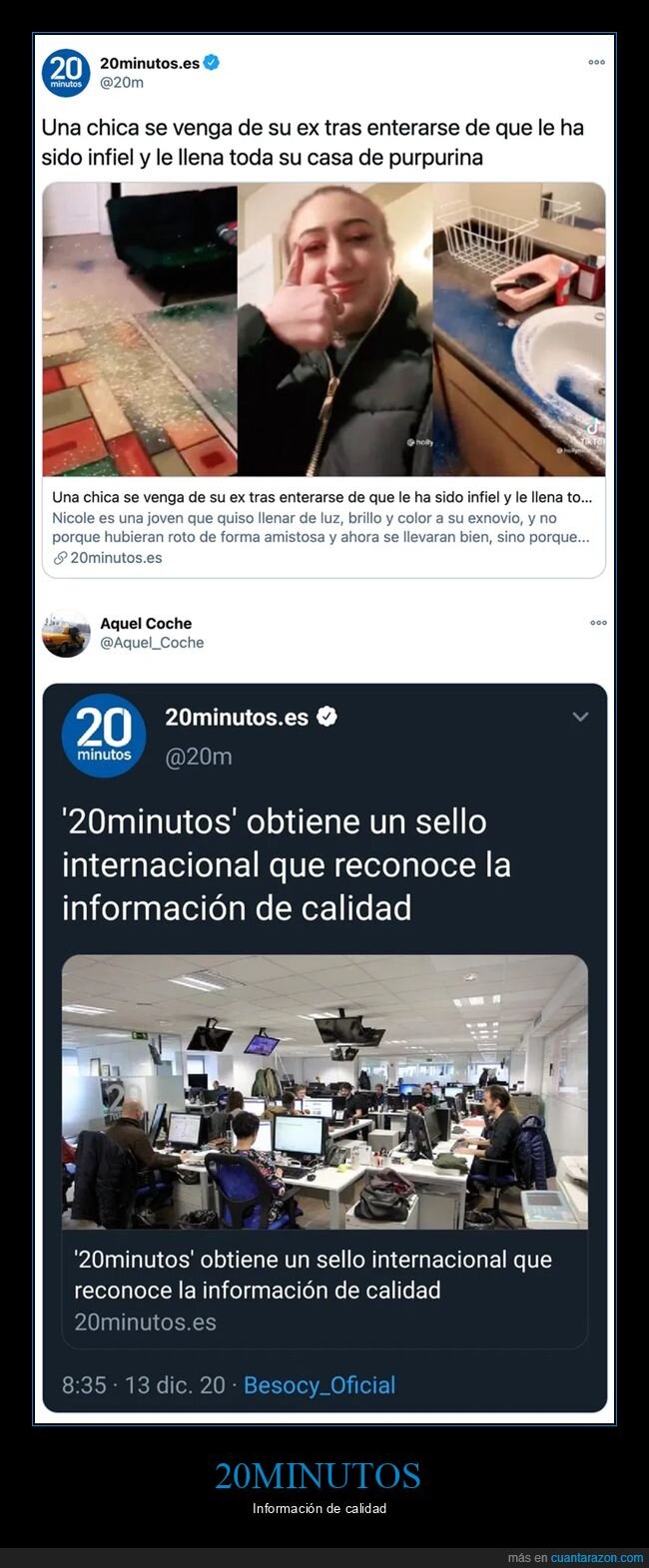Click the @20m handle in top tweet
Screen dimensions: 649x1568
tap(122, 82)
